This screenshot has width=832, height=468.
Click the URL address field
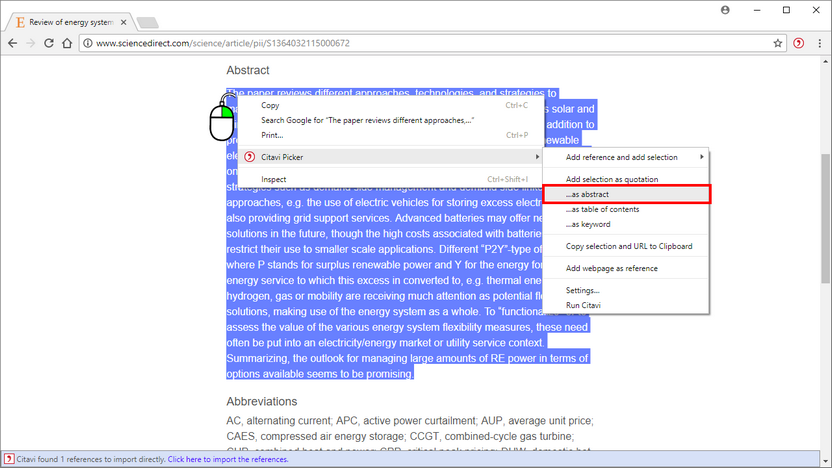[x=430, y=44]
